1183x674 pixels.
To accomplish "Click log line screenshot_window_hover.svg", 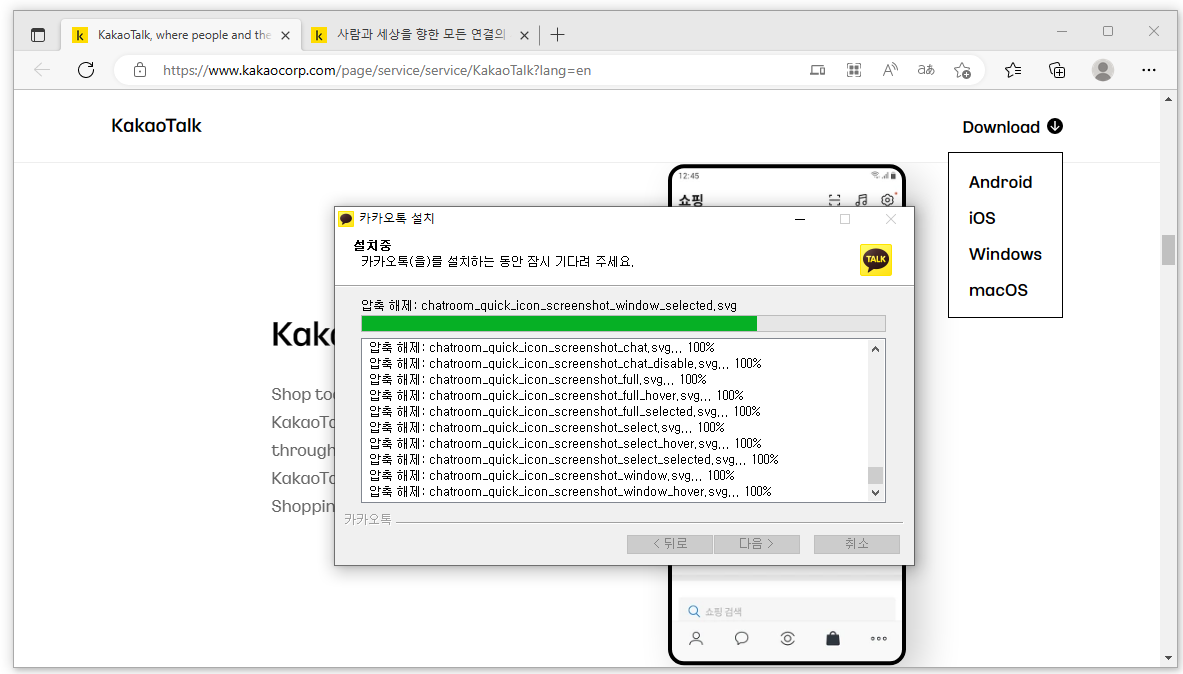I will click(x=570, y=491).
